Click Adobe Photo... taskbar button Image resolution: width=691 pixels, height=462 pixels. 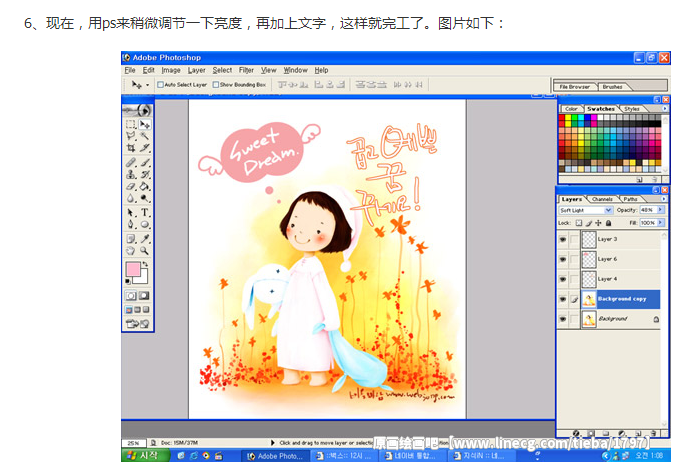275,456
